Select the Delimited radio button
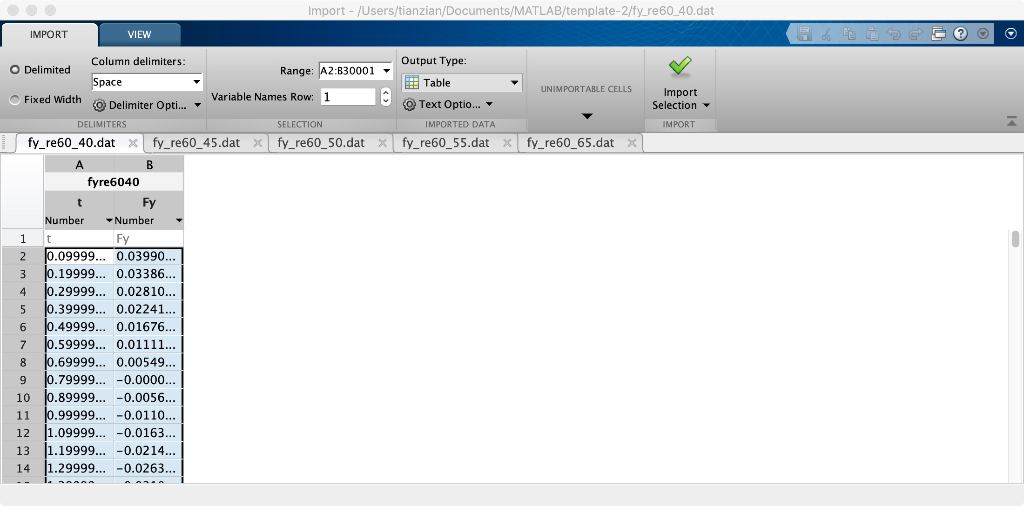The height and width of the screenshot is (506, 1024). pyautogui.click(x=14, y=70)
